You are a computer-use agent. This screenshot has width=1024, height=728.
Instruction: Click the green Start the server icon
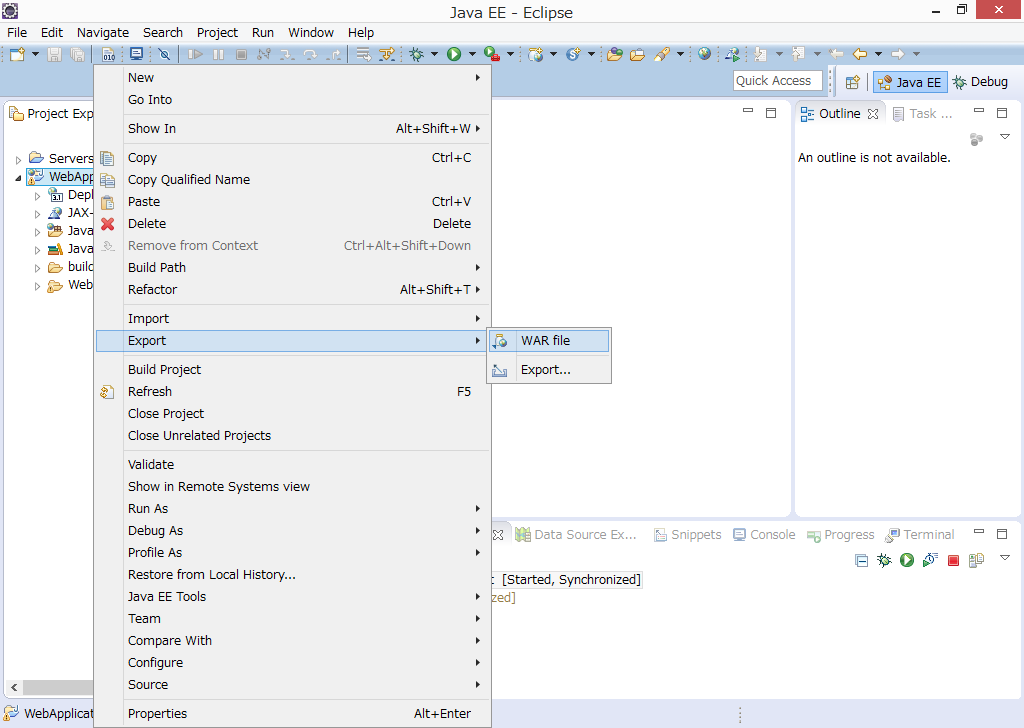[907, 560]
